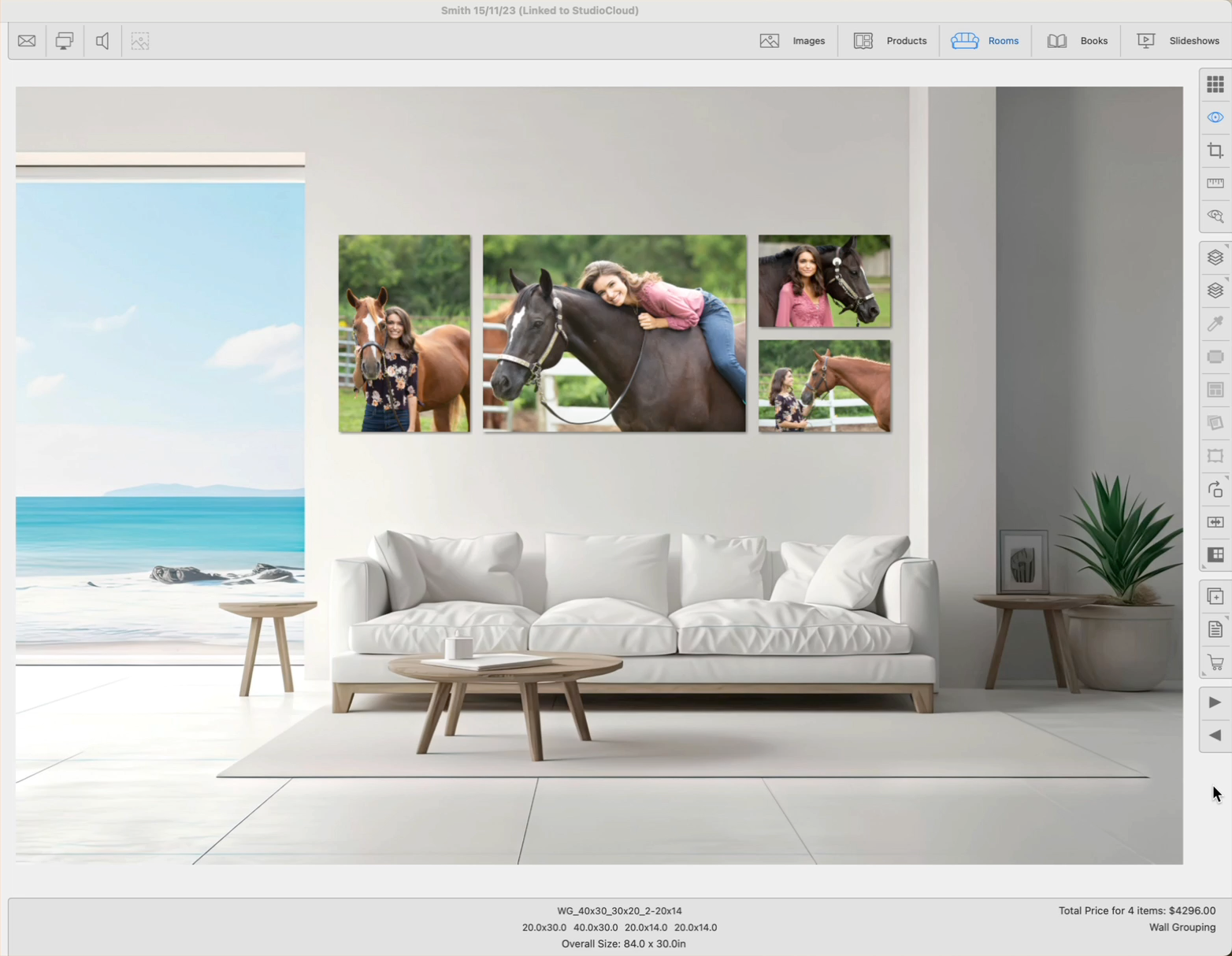Click the horizontal spacing arrows icon

(1215, 522)
